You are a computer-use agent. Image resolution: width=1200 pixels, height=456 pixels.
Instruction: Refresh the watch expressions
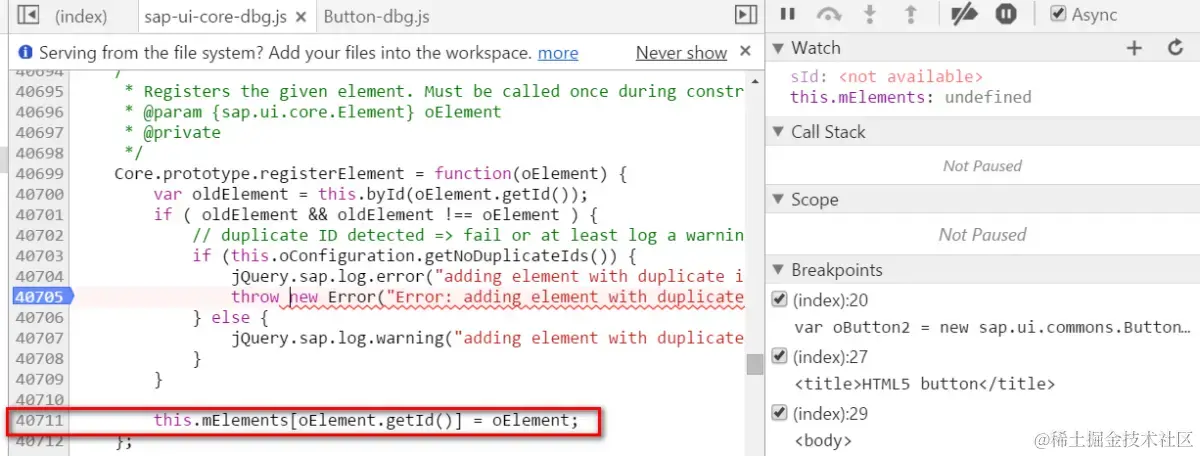click(1176, 48)
